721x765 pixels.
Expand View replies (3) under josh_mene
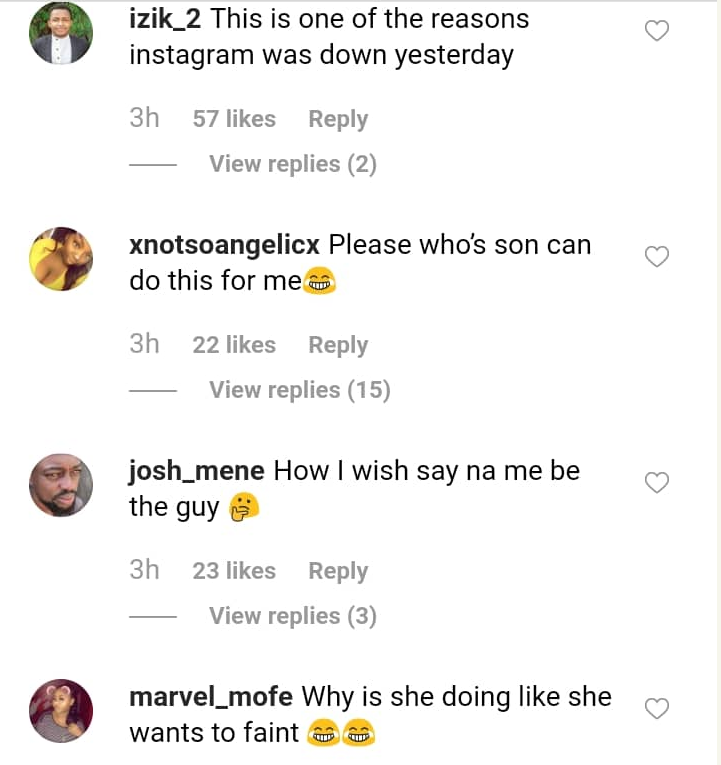[292, 616]
